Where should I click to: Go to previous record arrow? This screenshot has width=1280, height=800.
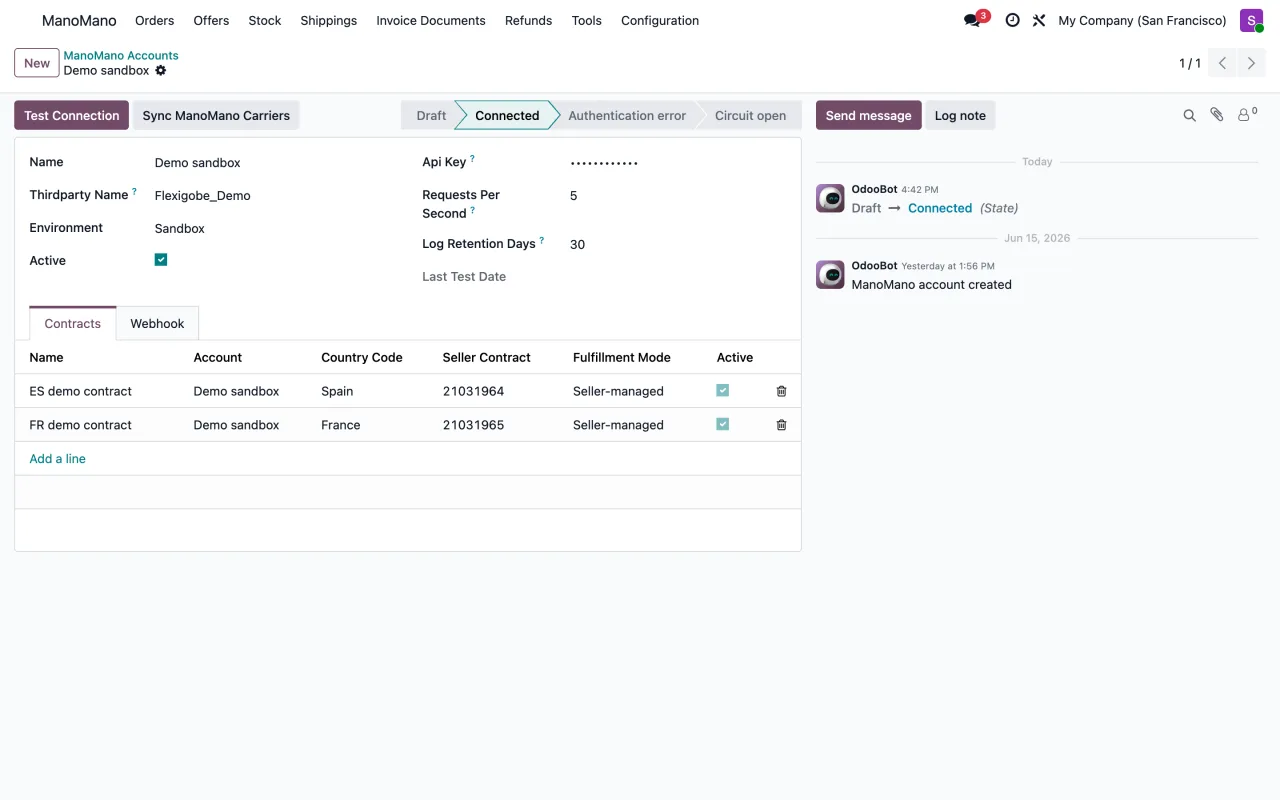coord(1222,63)
